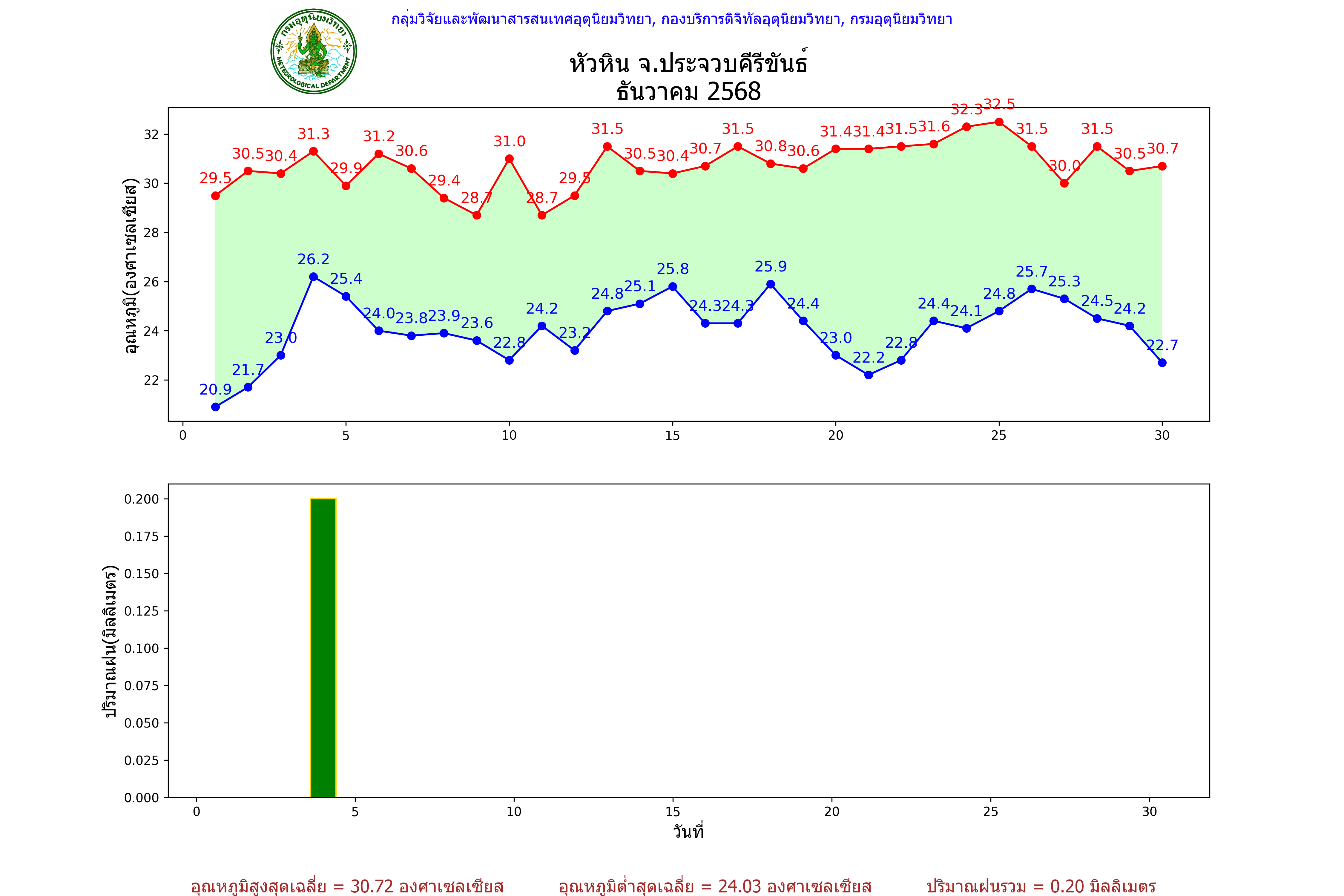
Task: Click the green rainfall bar on day 4
Action: point(323,648)
